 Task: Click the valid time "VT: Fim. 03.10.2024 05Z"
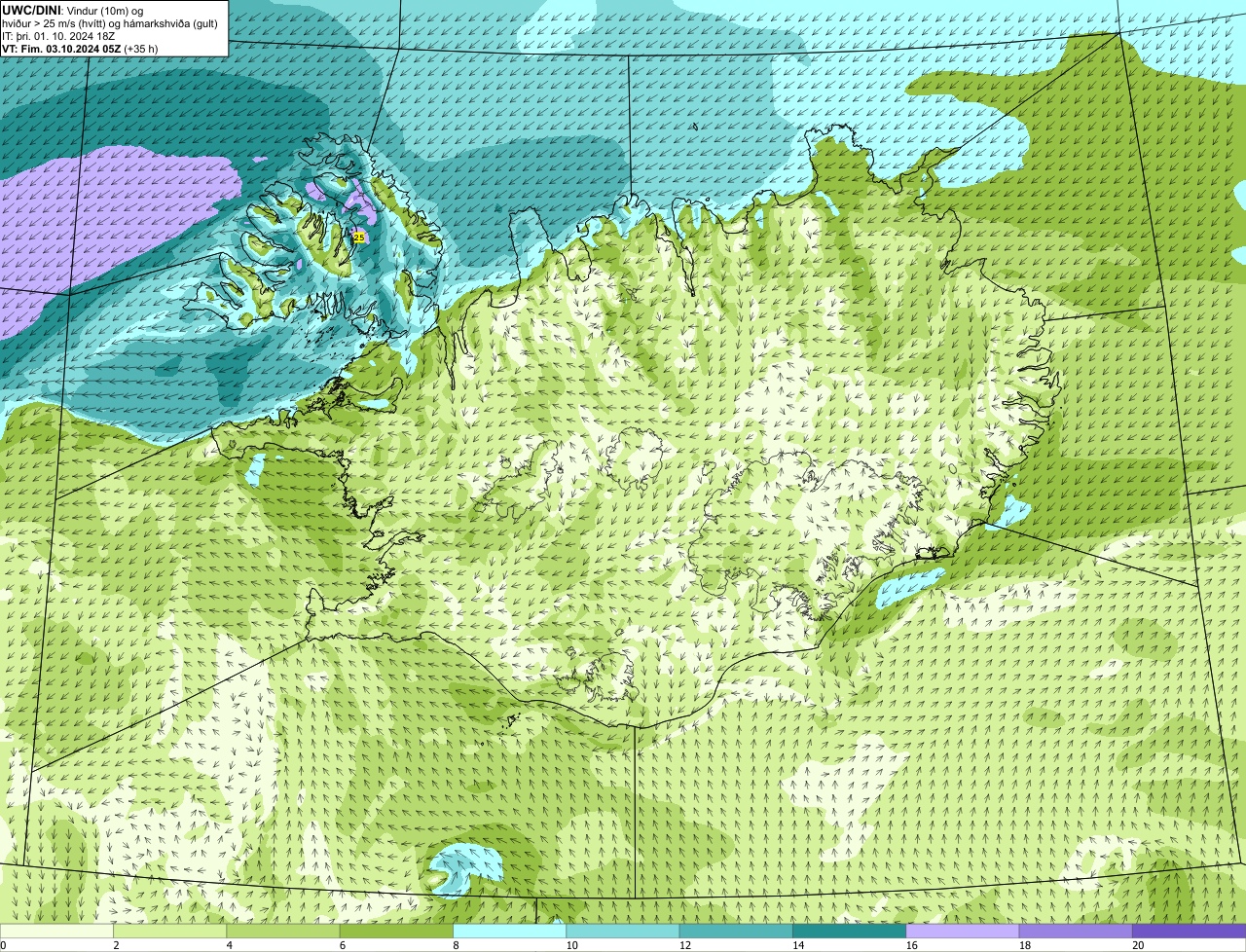(61, 49)
